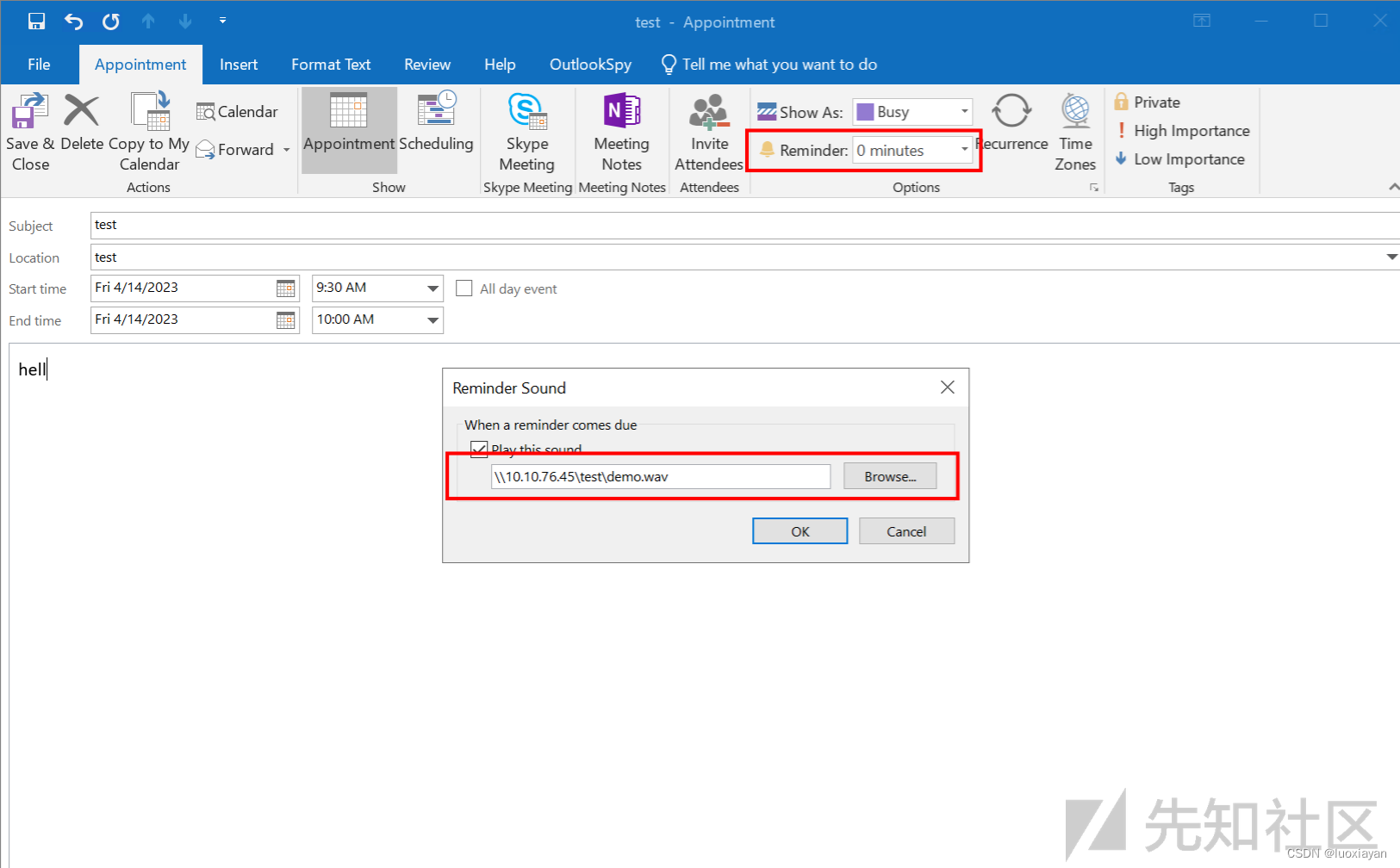
Task: Click the Ribbon Display Options icon
Action: (1202, 21)
